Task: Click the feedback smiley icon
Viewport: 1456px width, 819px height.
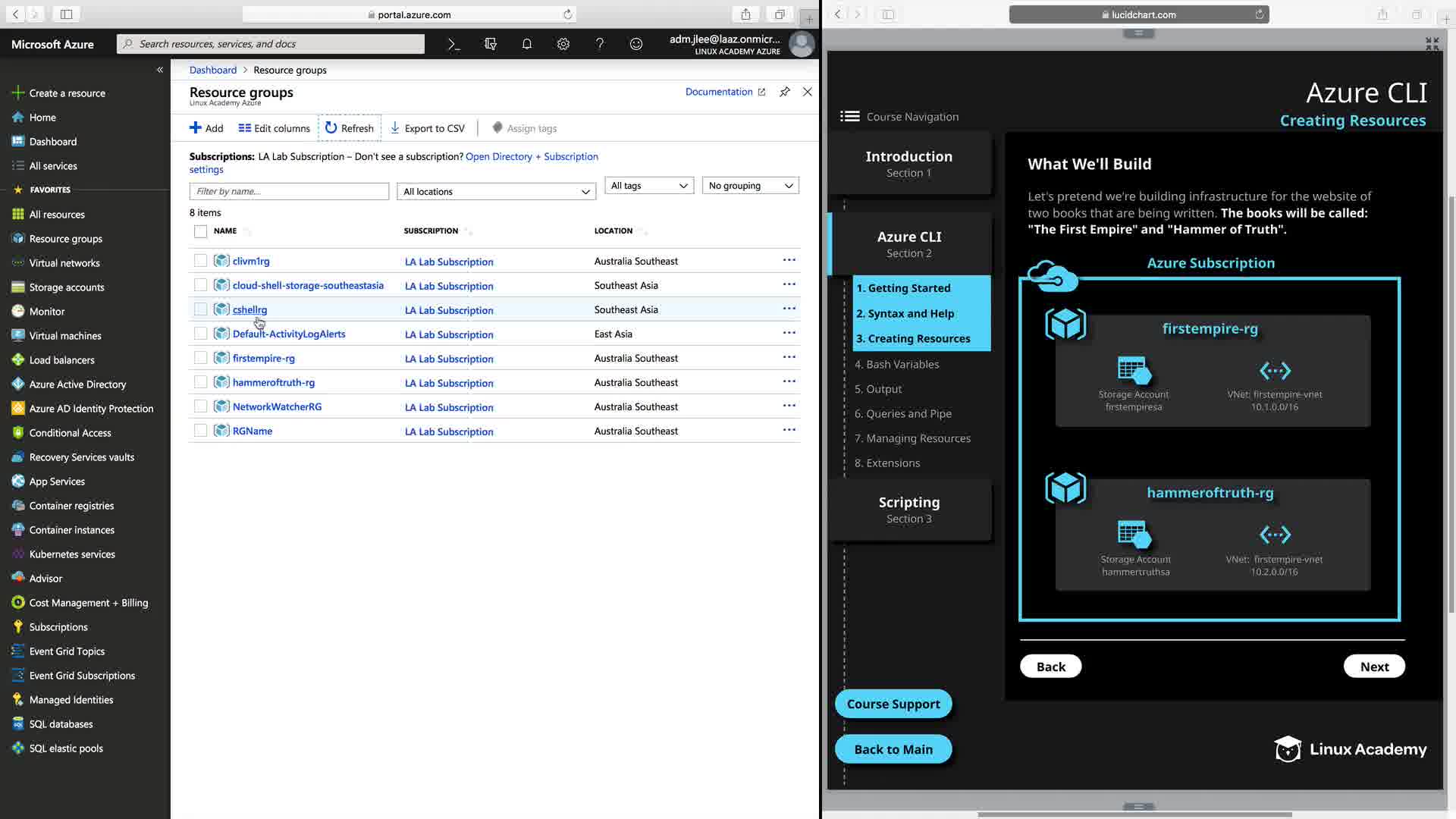Action: (x=635, y=44)
